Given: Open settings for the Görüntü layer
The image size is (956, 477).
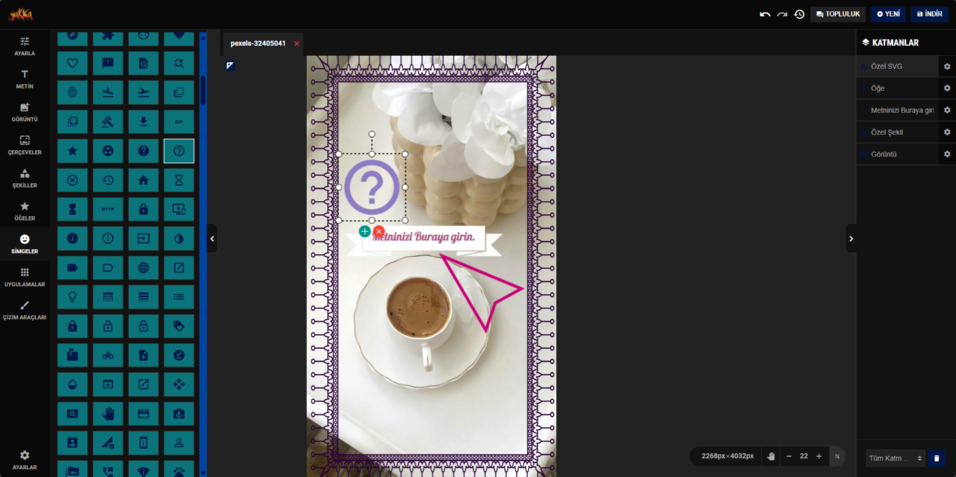Looking at the screenshot, I should point(947,154).
